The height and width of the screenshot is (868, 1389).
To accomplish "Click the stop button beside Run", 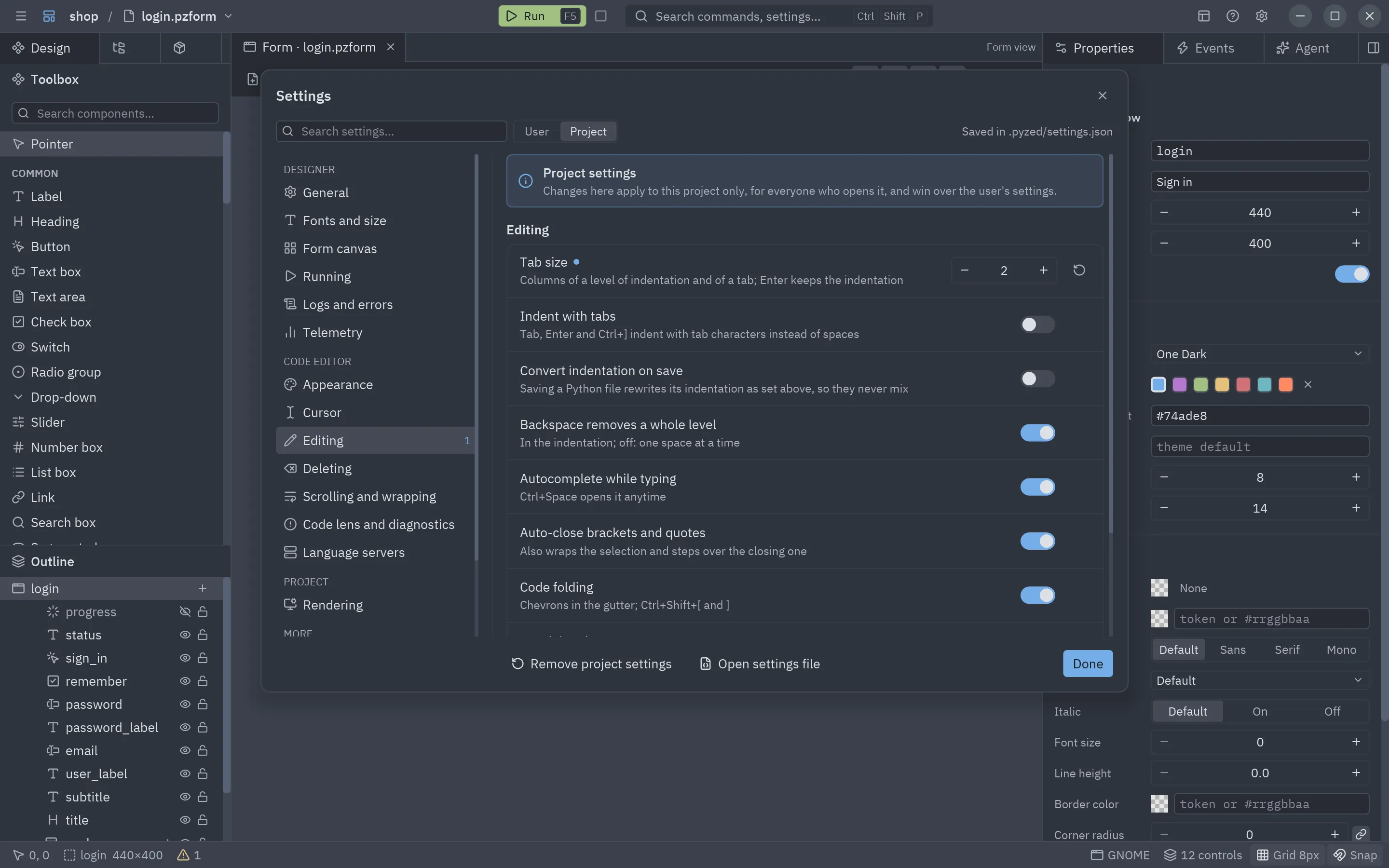I will click(x=600, y=16).
